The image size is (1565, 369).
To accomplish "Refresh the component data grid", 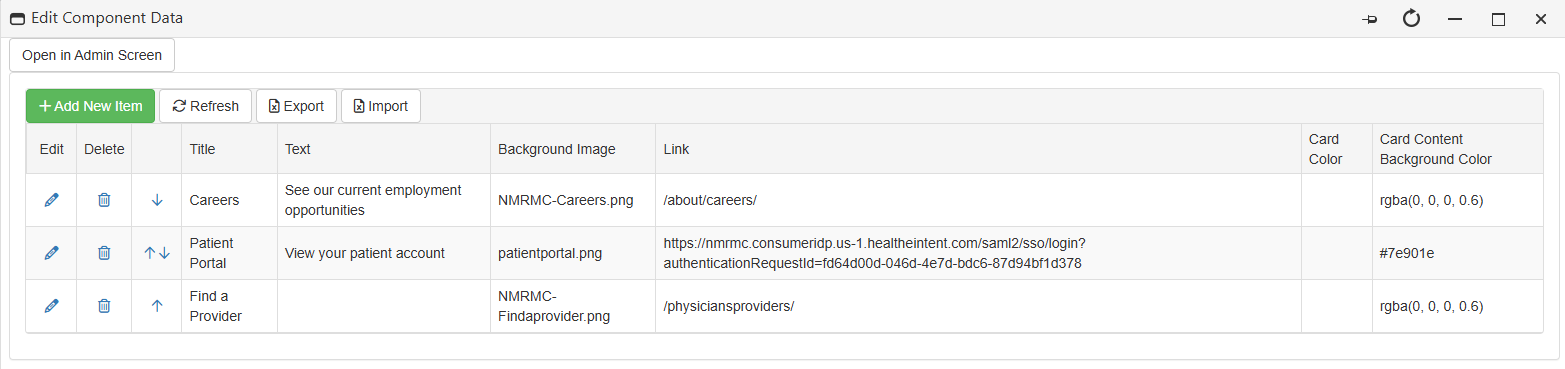I will [x=205, y=106].
